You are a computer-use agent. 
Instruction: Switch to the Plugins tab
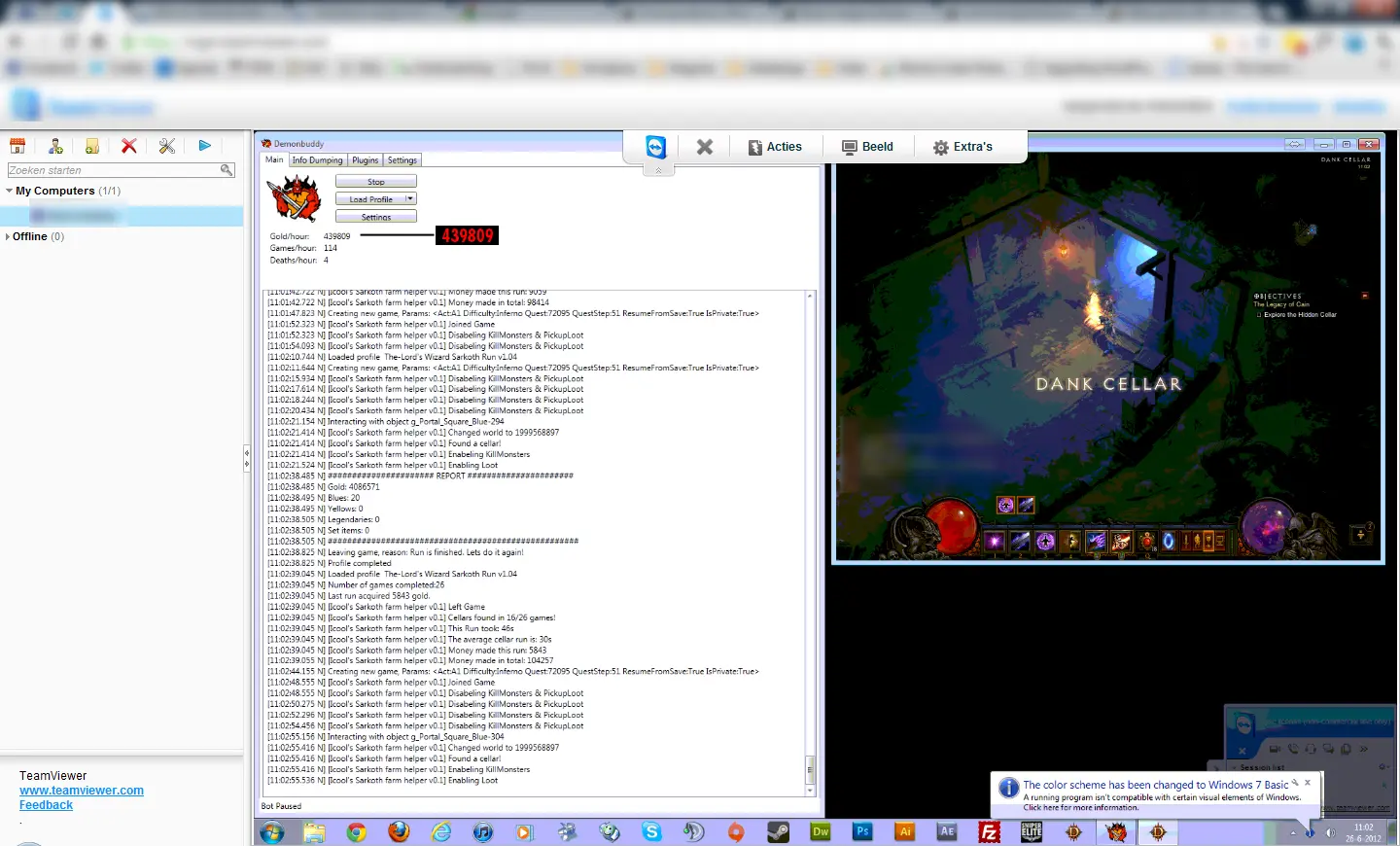[365, 160]
